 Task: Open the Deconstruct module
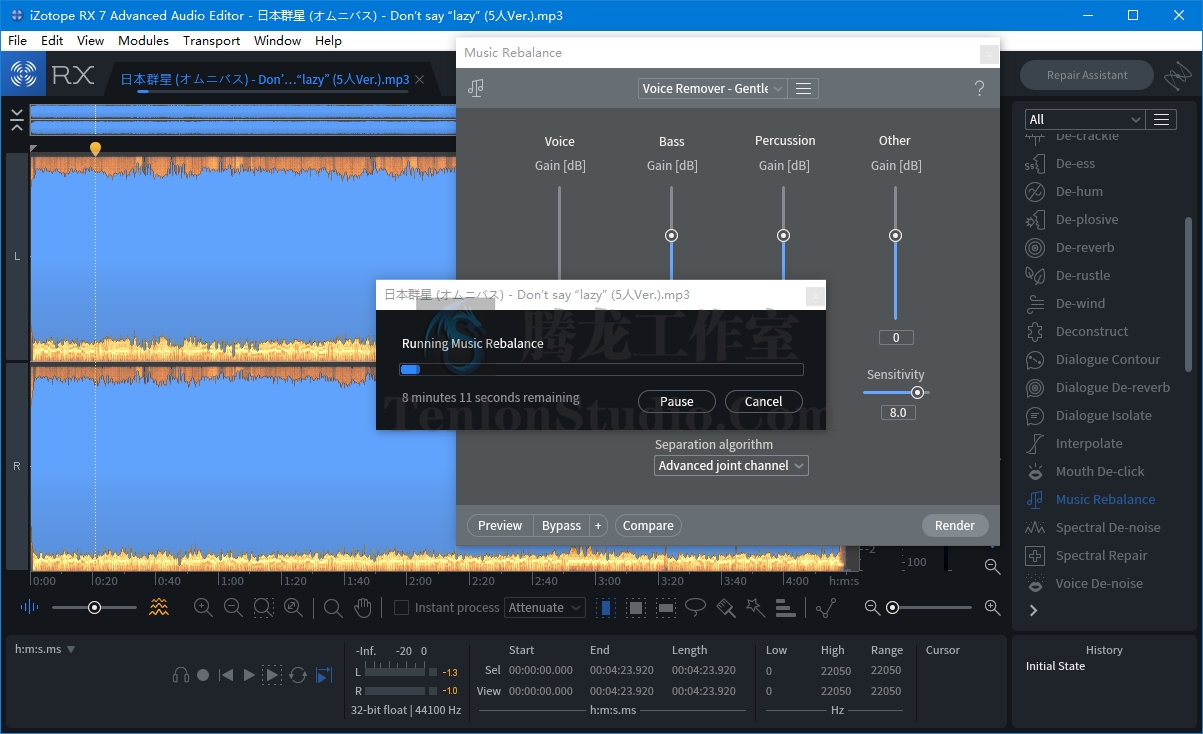coord(1091,331)
